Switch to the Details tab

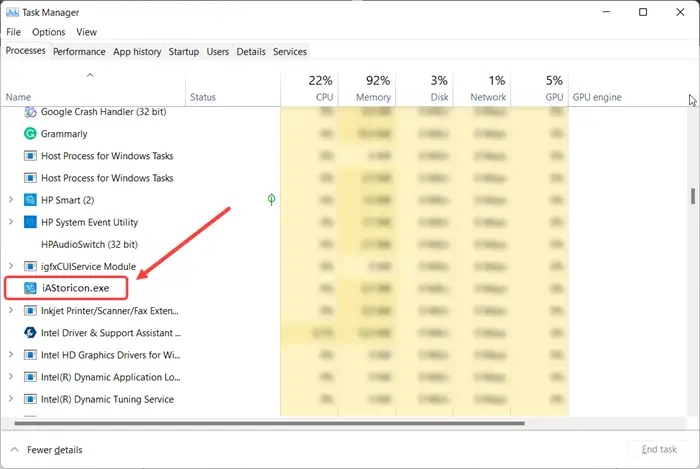(x=251, y=52)
